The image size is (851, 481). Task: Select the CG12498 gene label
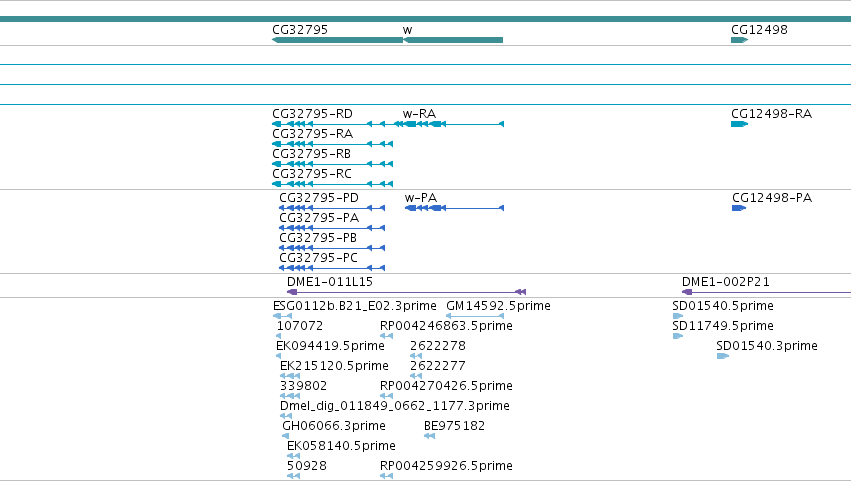[759, 29]
